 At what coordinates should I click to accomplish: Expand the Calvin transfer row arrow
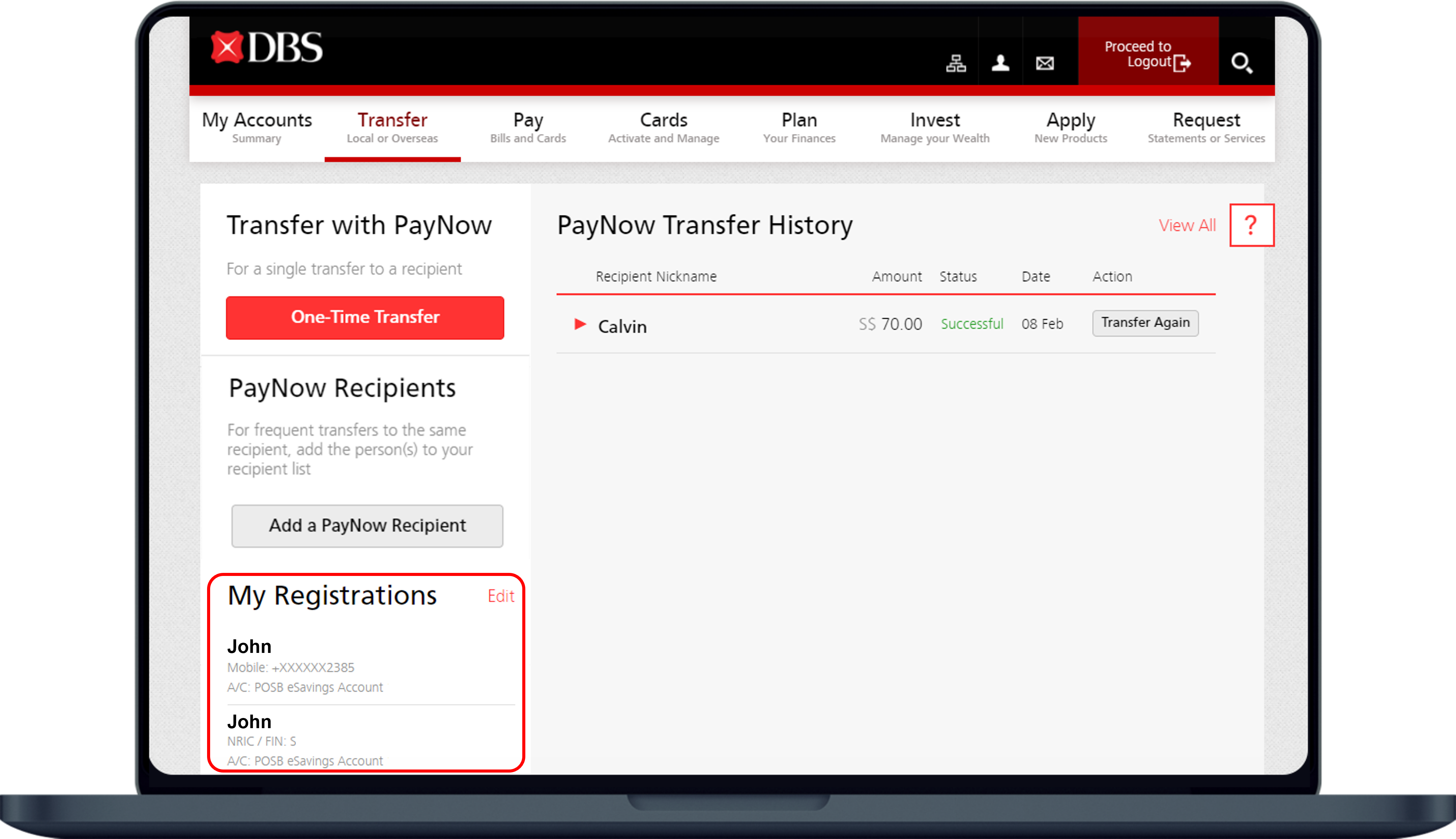[580, 324]
